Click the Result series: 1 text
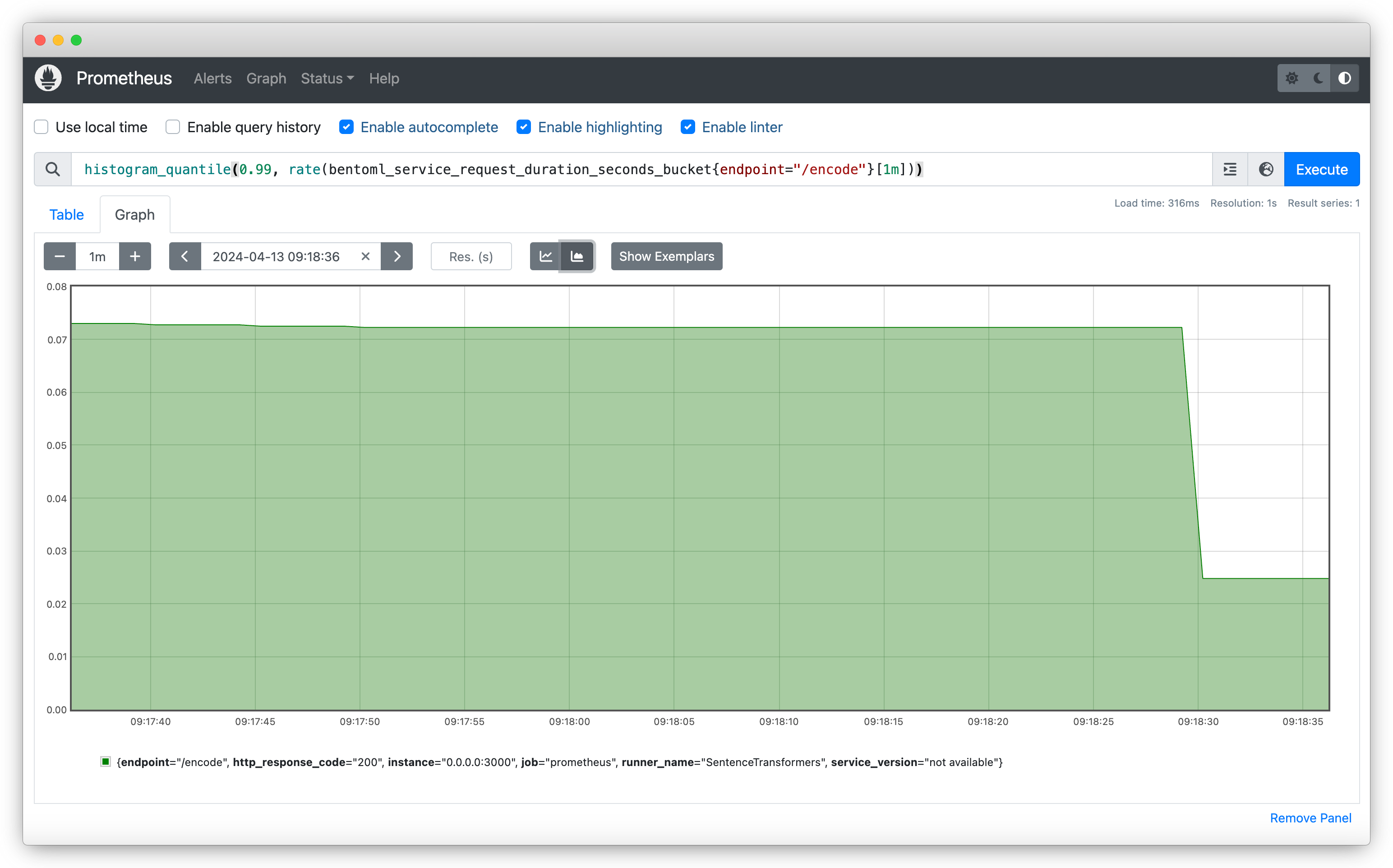This screenshot has height=868, width=1393. click(1324, 203)
